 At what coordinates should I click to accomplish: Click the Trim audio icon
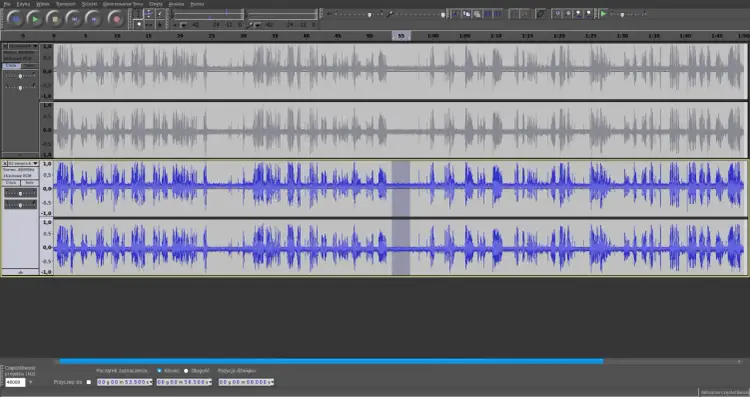[x=487, y=14]
